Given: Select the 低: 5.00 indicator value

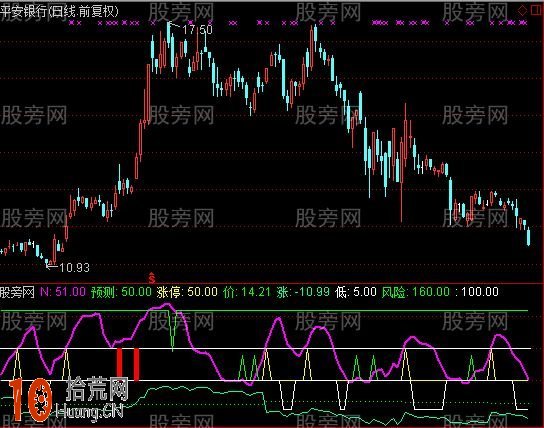Looking at the screenshot, I should tap(356, 292).
